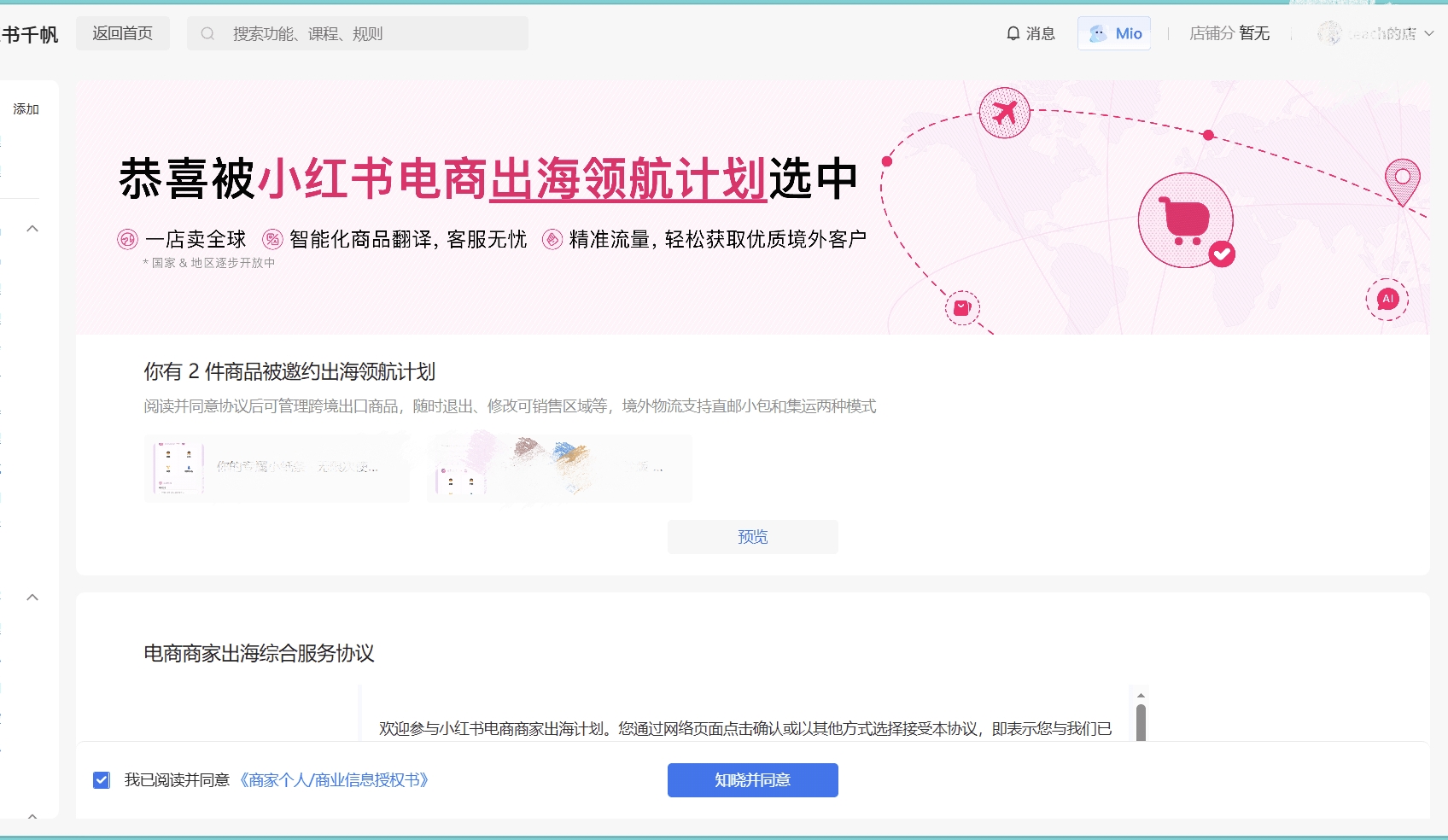Click the 出海领航计划 underlined banner link
The width and height of the screenshot is (1448, 840).
pyautogui.click(x=628, y=179)
